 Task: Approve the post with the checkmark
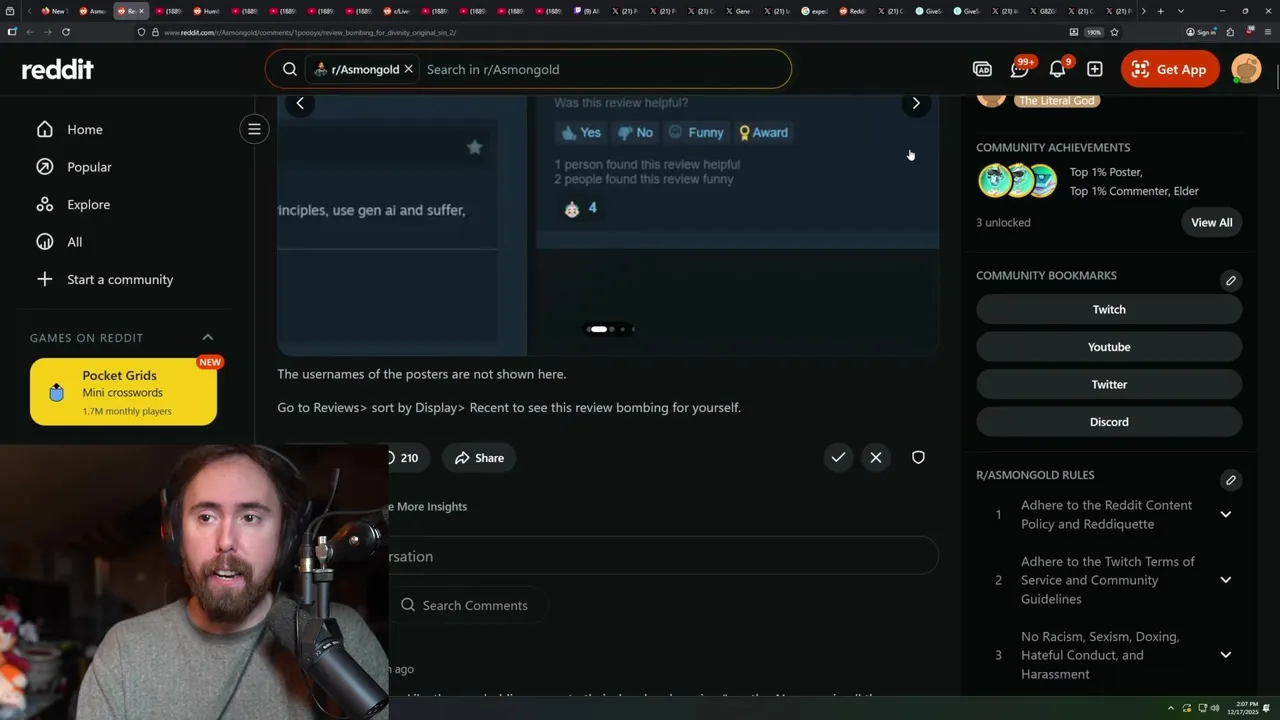click(838, 457)
